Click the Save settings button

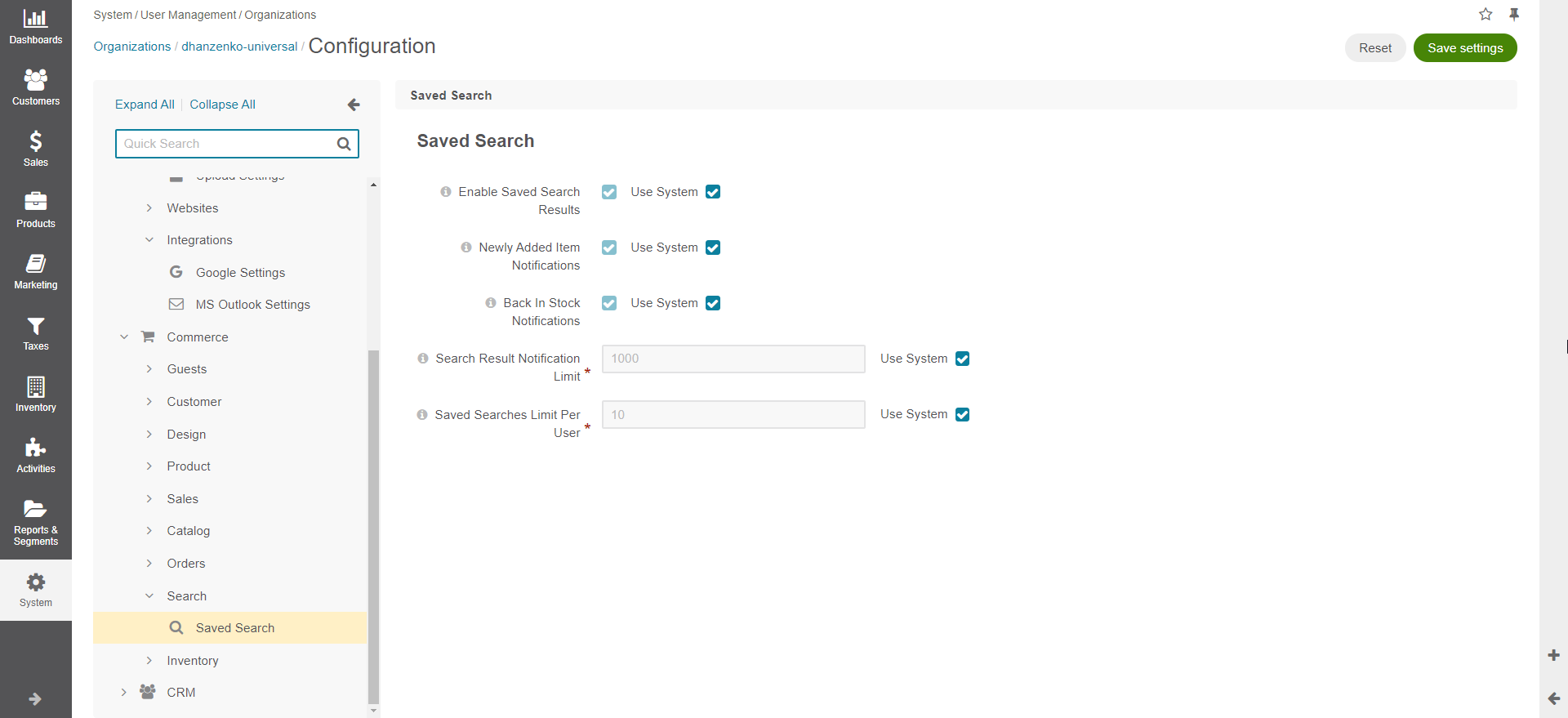click(1465, 48)
